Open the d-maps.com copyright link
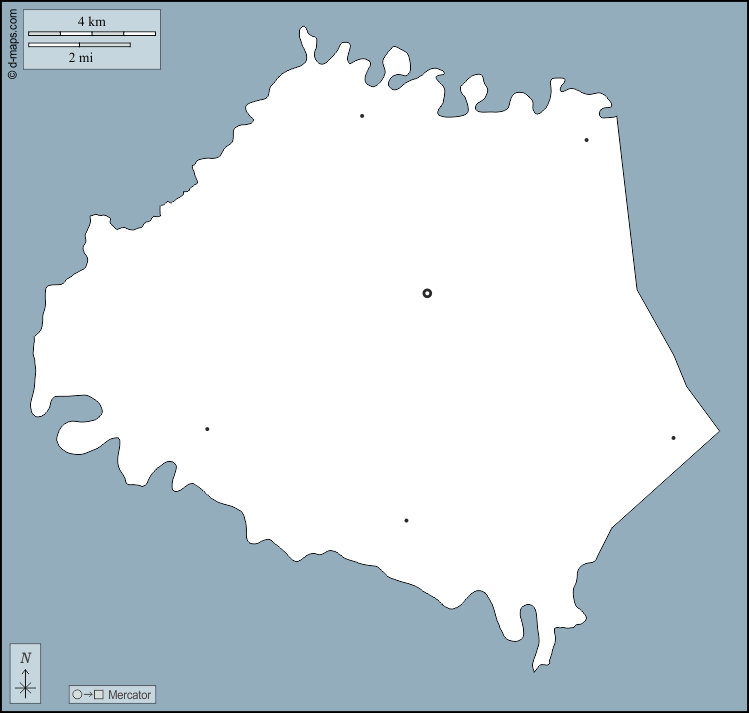Viewport: 749px width, 713px height. 11,41
